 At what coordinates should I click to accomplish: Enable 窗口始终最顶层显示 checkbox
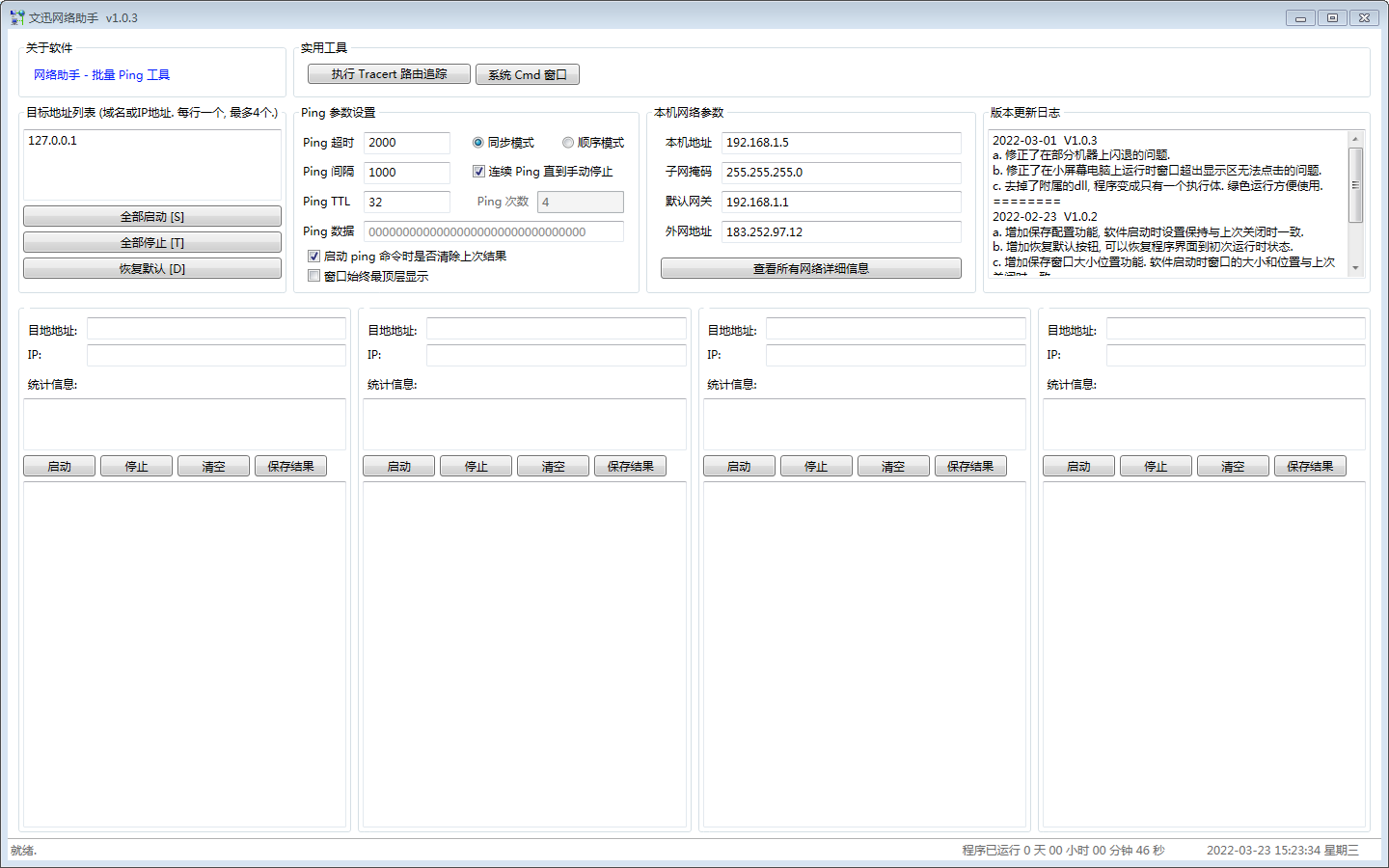(313, 277)
